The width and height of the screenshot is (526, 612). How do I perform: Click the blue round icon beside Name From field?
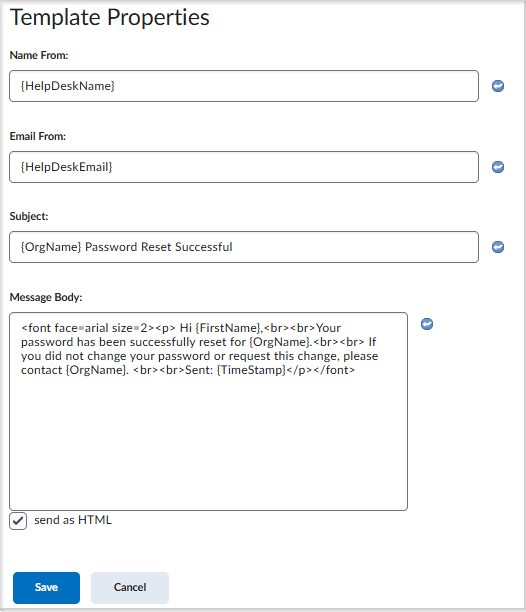498,86
